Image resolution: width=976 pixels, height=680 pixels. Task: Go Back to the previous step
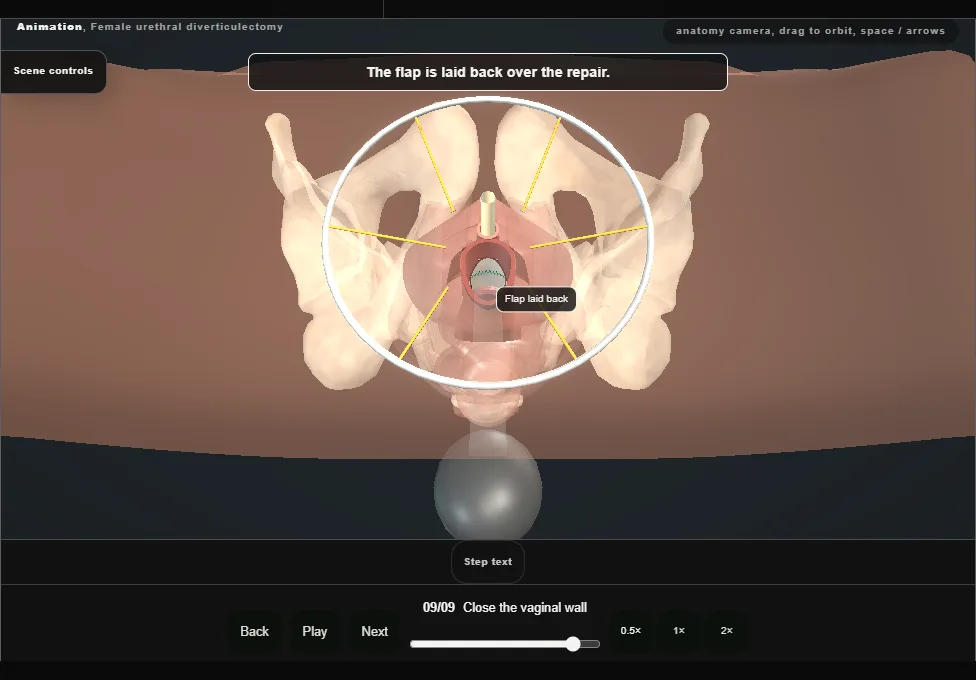coord(255,631)
